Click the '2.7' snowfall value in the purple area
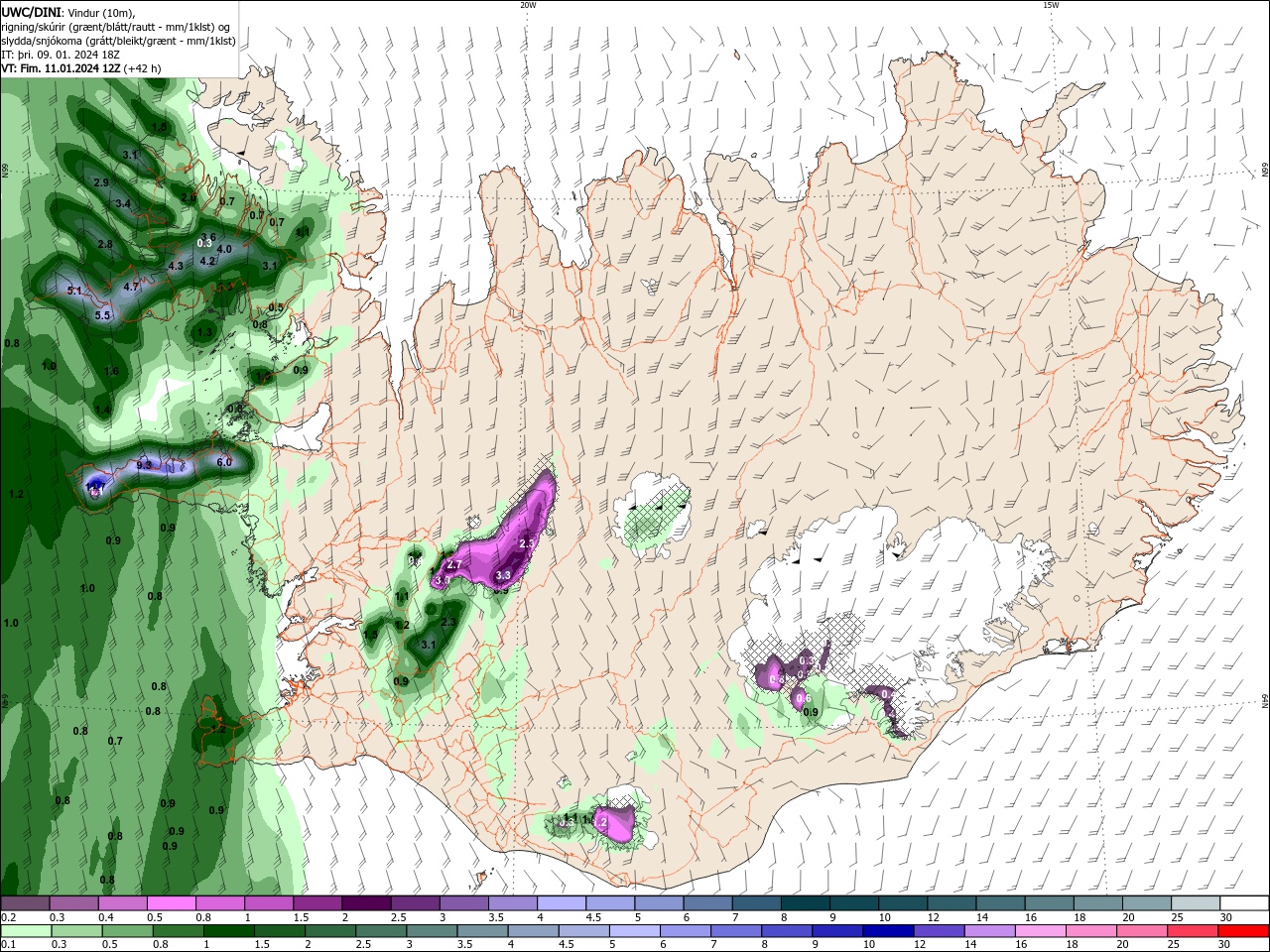This screenshot has height=952, width=1270. pyautogui.click(x=453, y=564)
